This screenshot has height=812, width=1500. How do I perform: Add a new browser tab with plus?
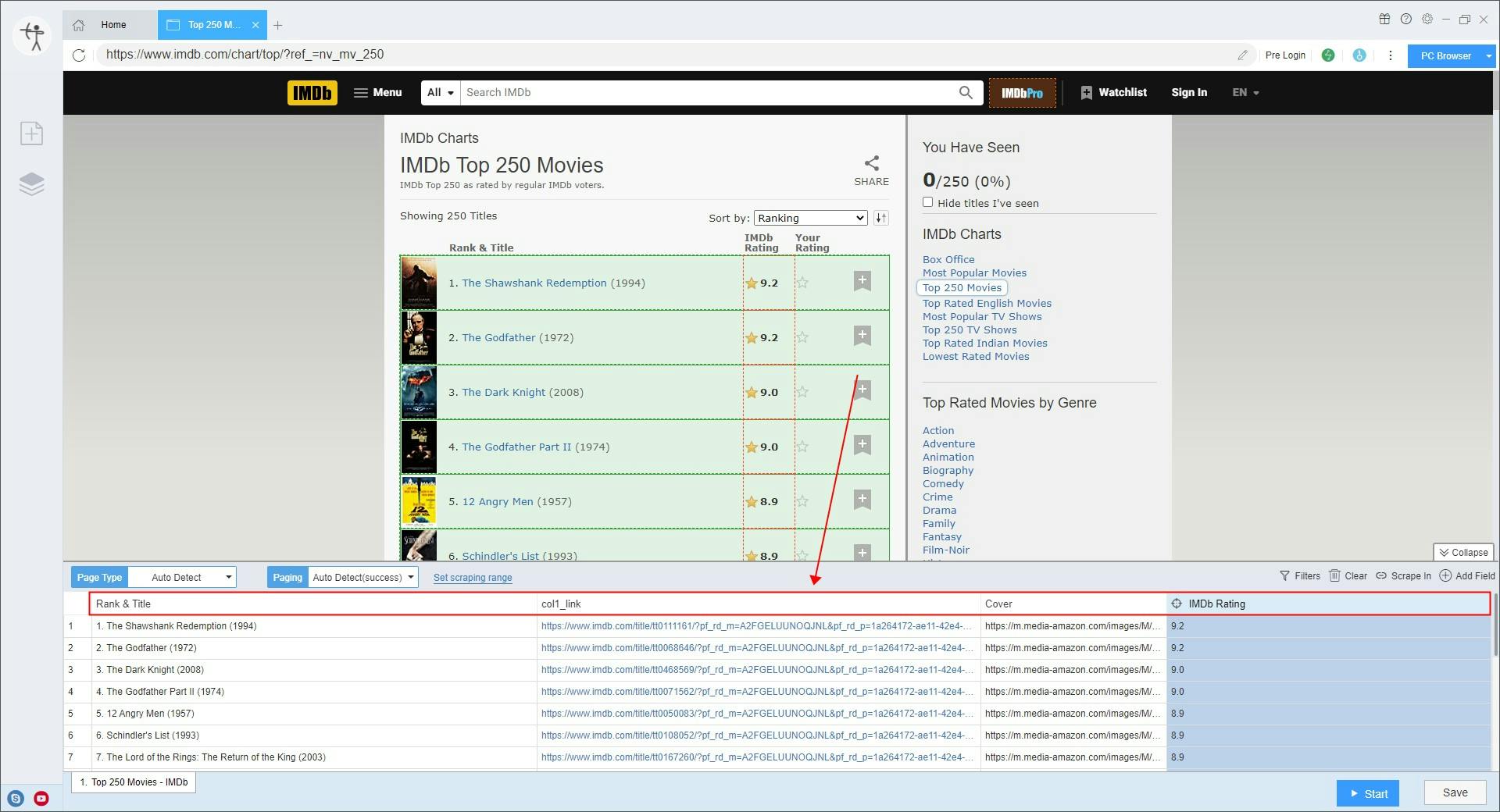coord(277,25)
